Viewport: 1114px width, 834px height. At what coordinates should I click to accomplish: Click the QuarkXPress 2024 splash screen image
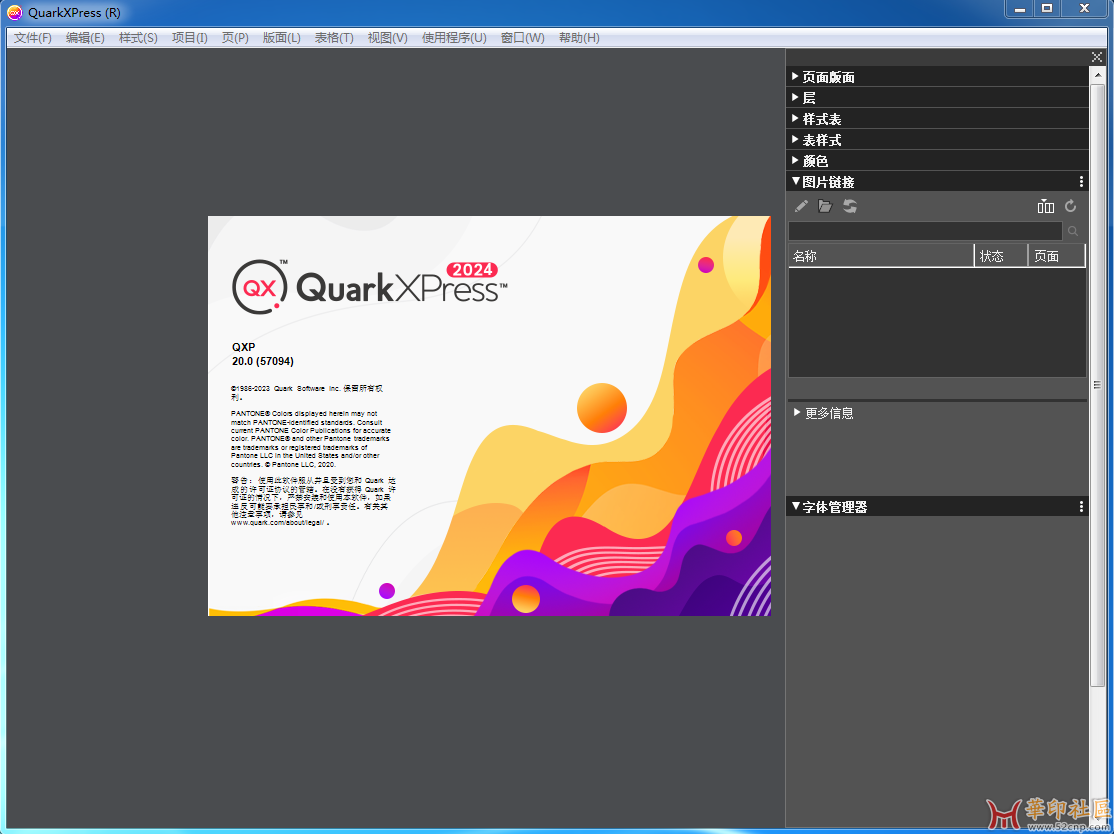coord(490,416)
